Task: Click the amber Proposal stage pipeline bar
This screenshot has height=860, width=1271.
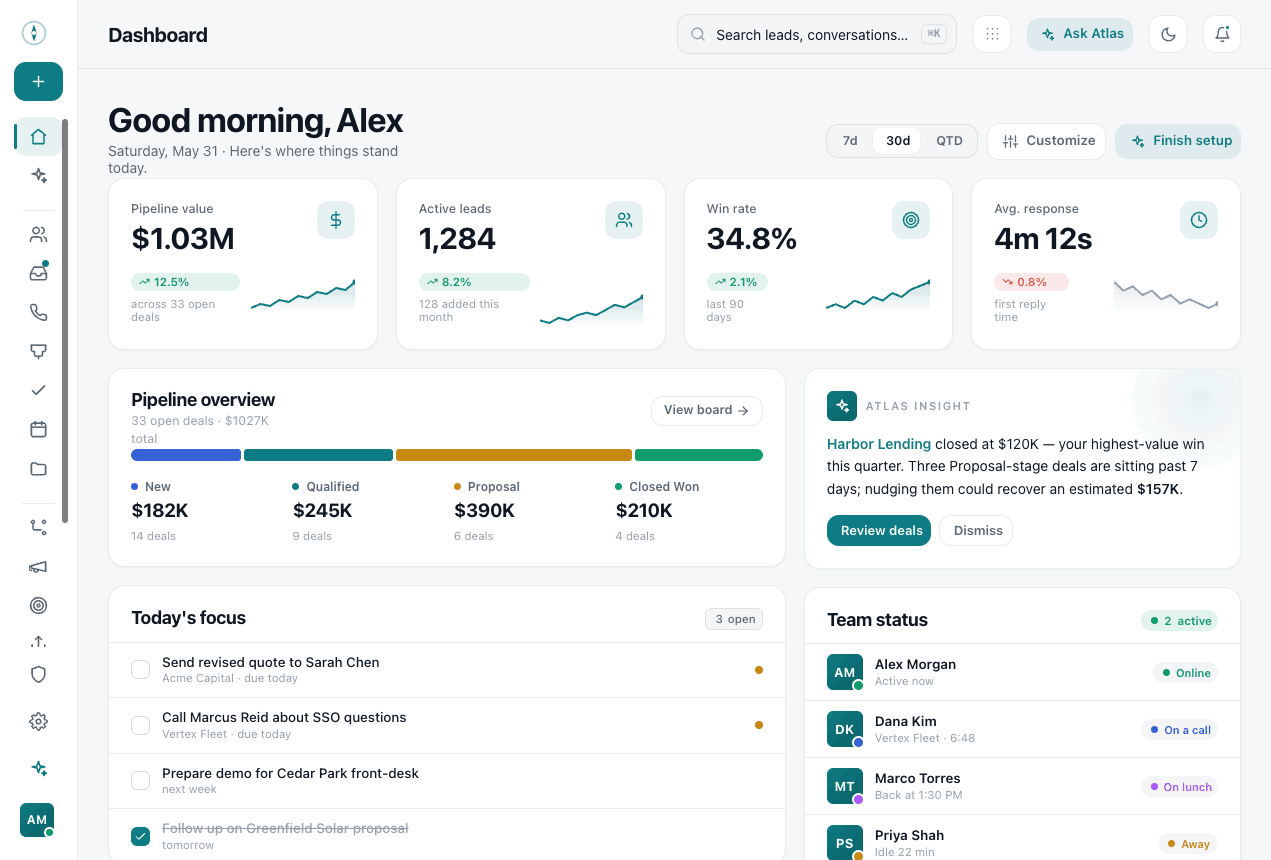Action: (514, 455)
